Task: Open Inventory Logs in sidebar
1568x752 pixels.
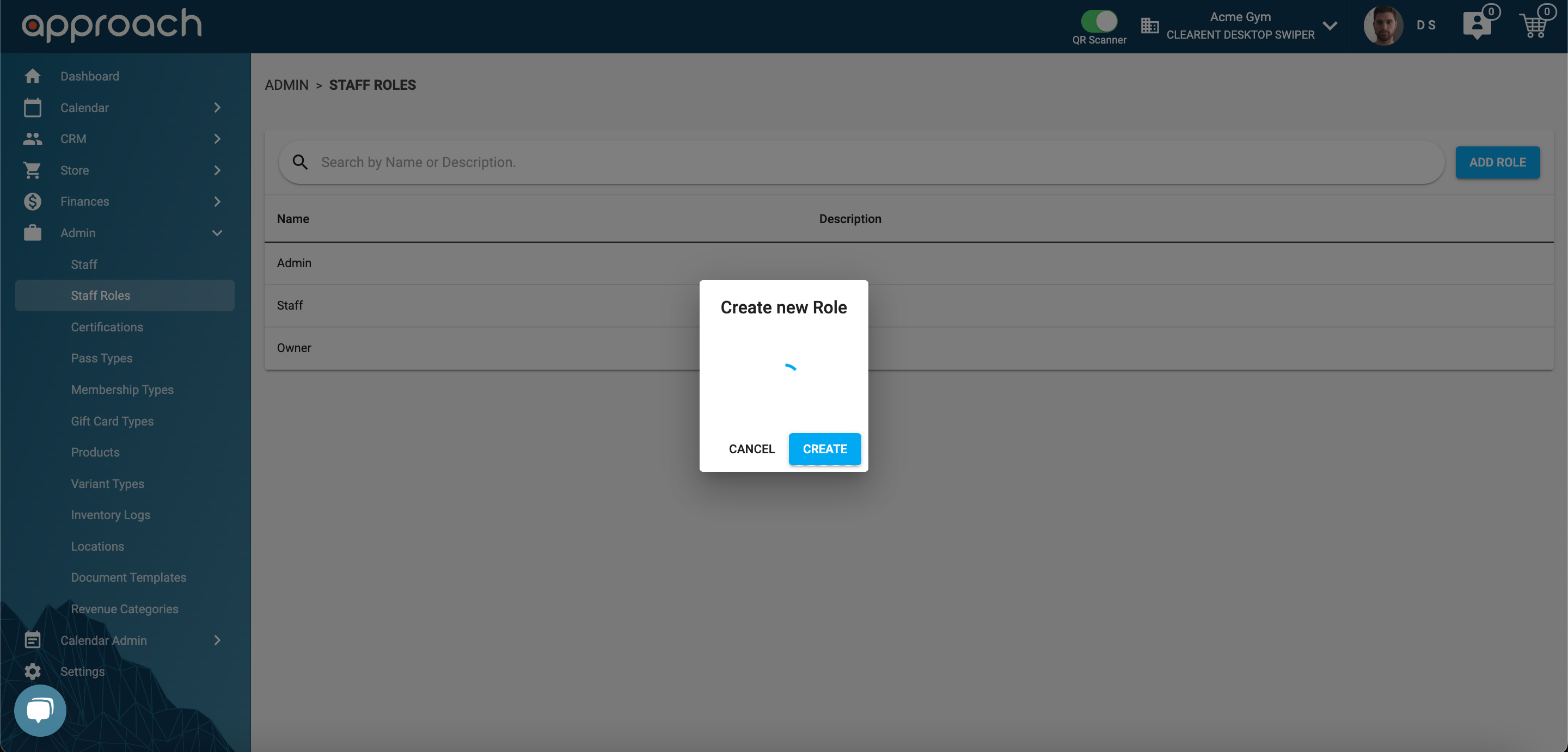Action: point(111,515)
